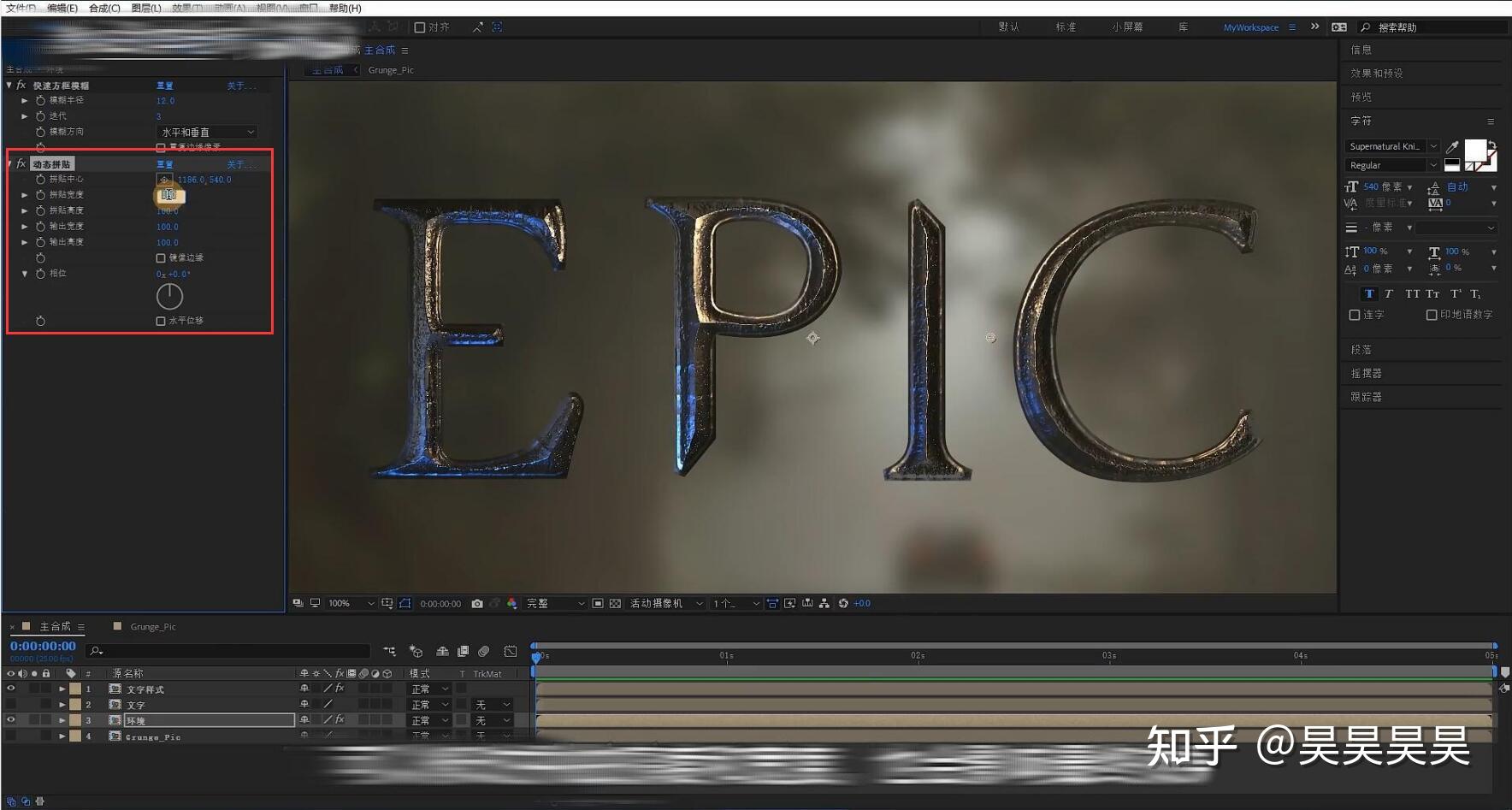This screenshot has height=810, width=1512.
Task: Toggle frame blending icon in timeline header
Action: [464, 652]
